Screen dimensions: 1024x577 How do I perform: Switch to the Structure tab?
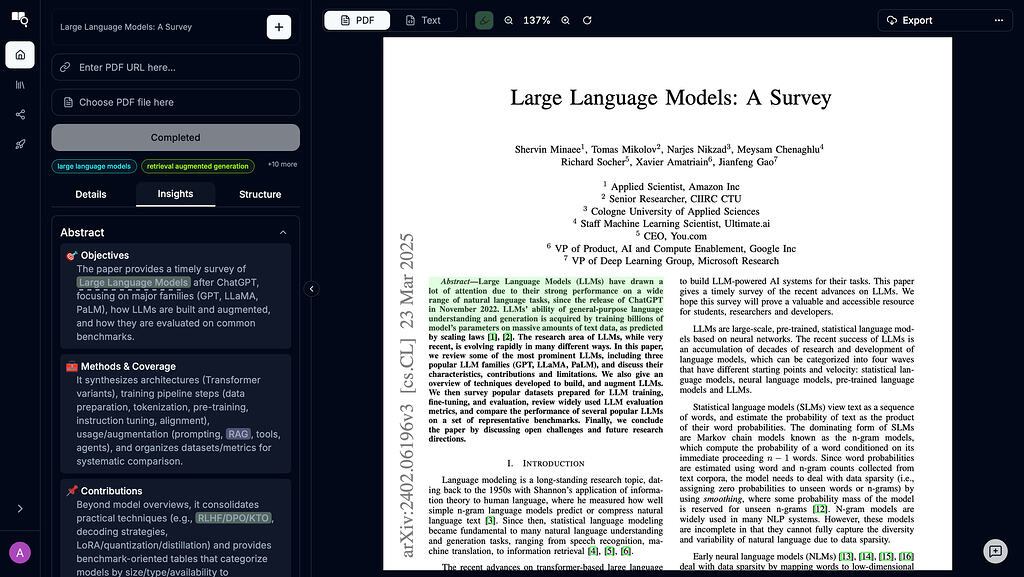[260, 195]
